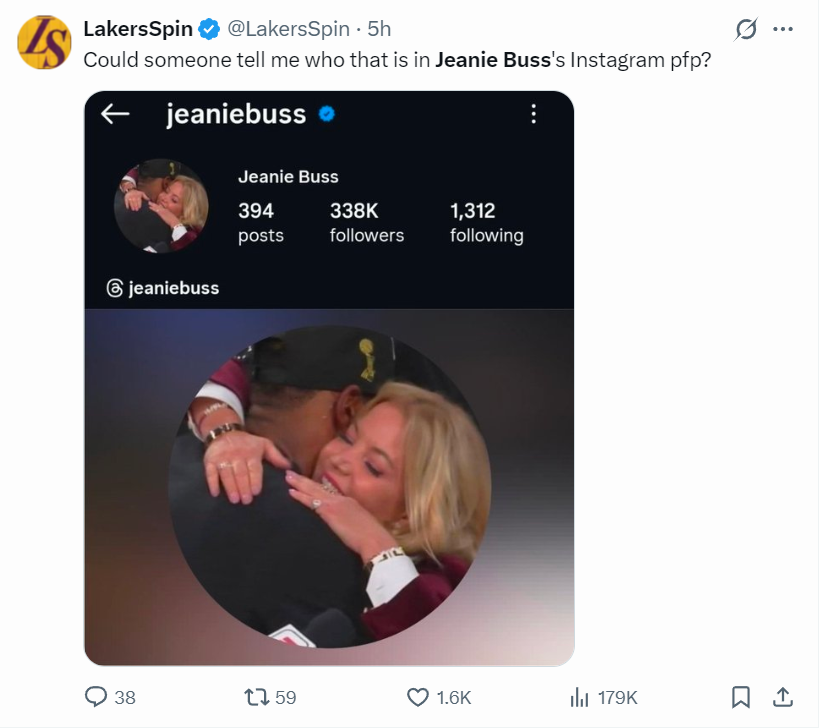Click the reply icon with 38 comments
825x728 pixels.
tap(97, 697)
